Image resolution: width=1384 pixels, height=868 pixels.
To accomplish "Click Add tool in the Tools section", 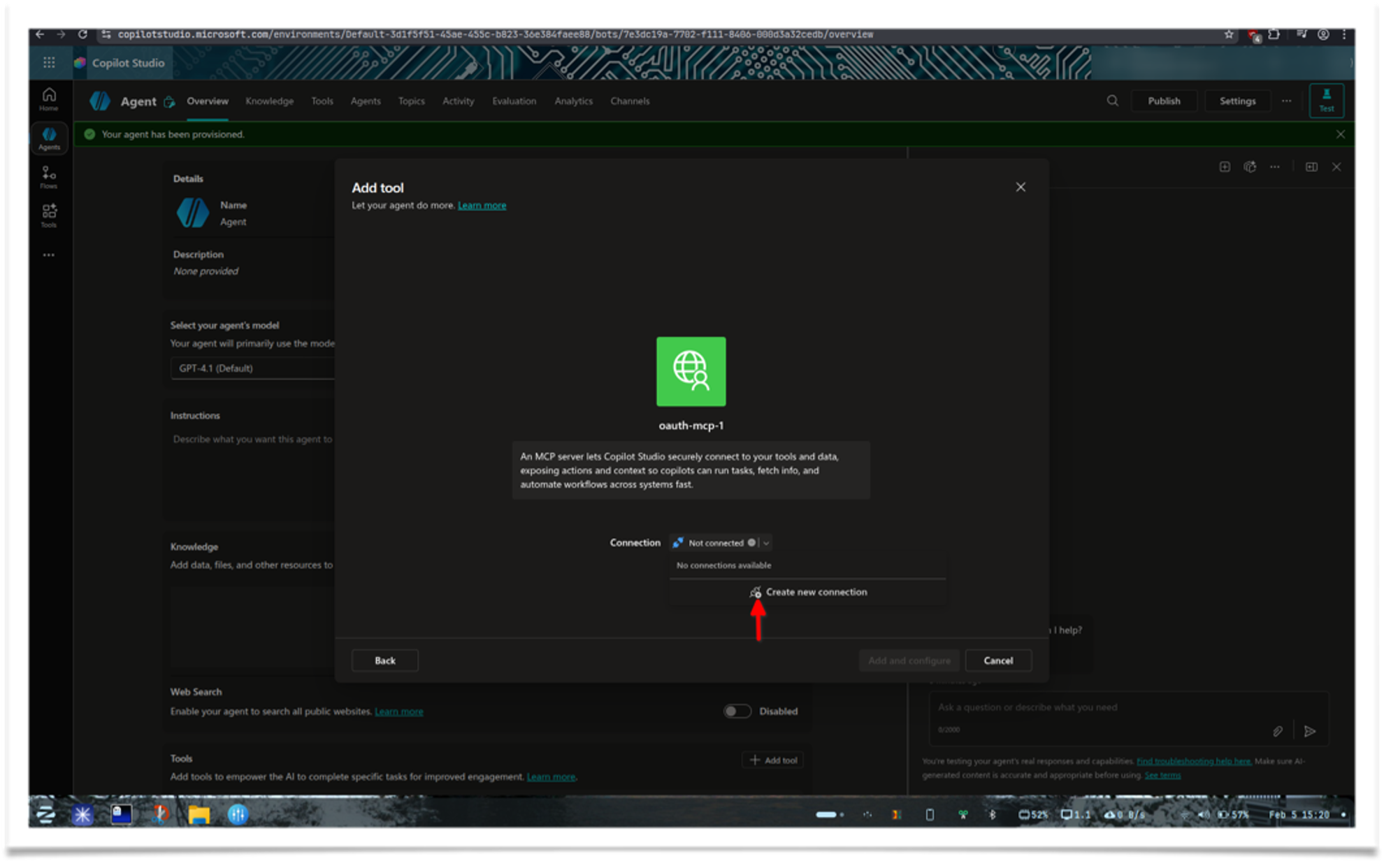I will (x=772, y=760).
